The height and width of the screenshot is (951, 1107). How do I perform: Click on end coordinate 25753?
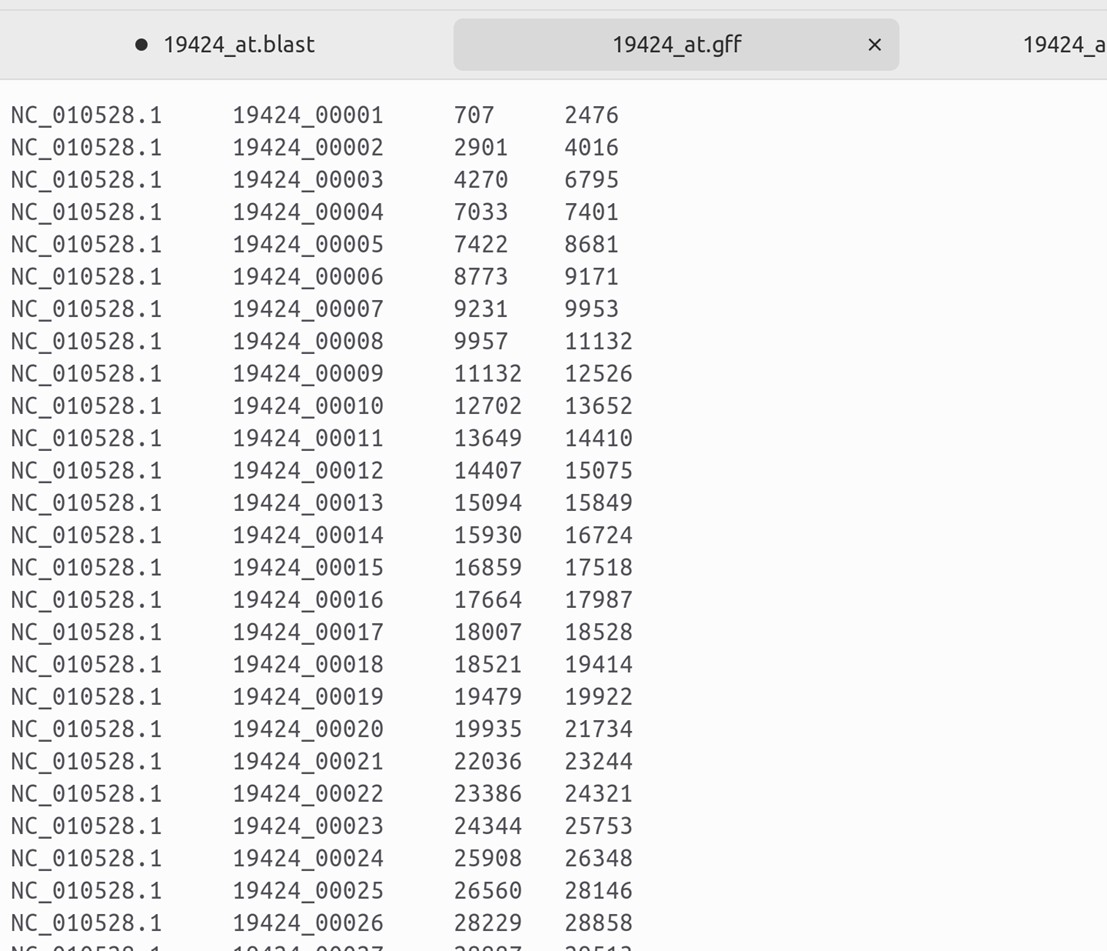[598, 826]
